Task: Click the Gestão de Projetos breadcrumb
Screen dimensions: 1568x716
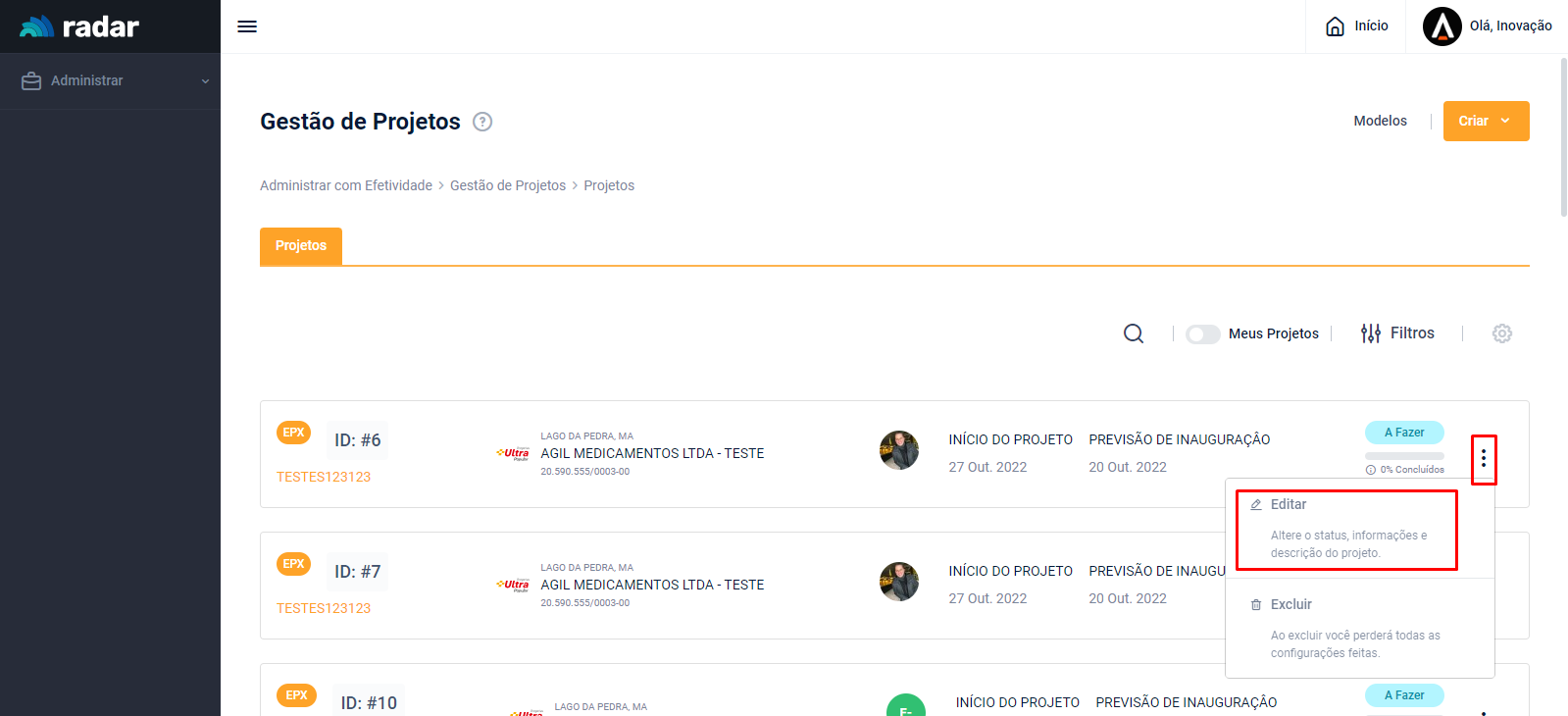Action: point(508,185)
